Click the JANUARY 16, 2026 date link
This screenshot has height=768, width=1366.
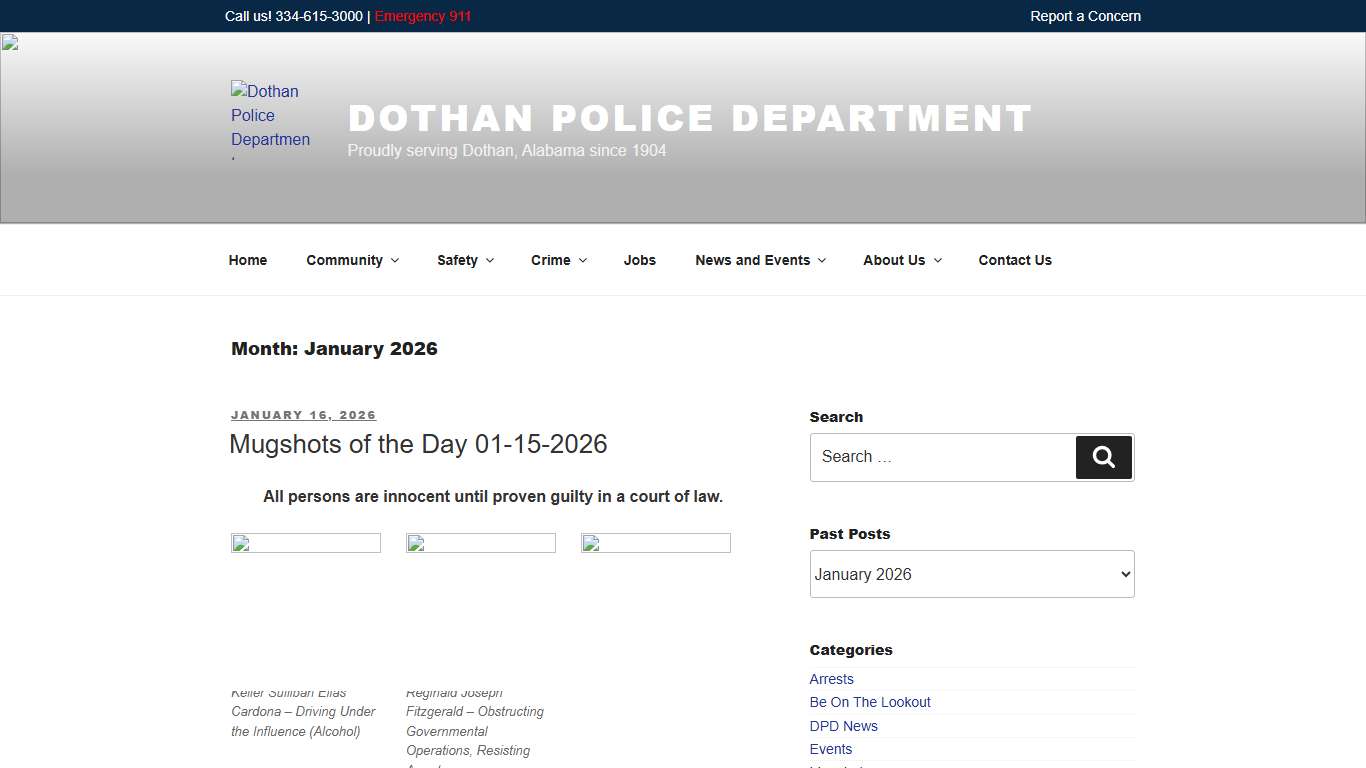click(303, 415)
